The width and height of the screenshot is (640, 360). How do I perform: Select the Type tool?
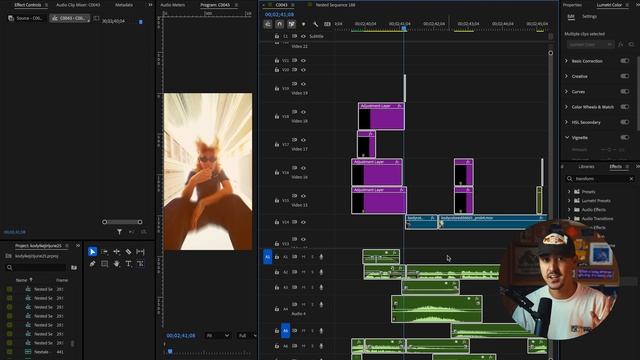(x=128, y=264)
